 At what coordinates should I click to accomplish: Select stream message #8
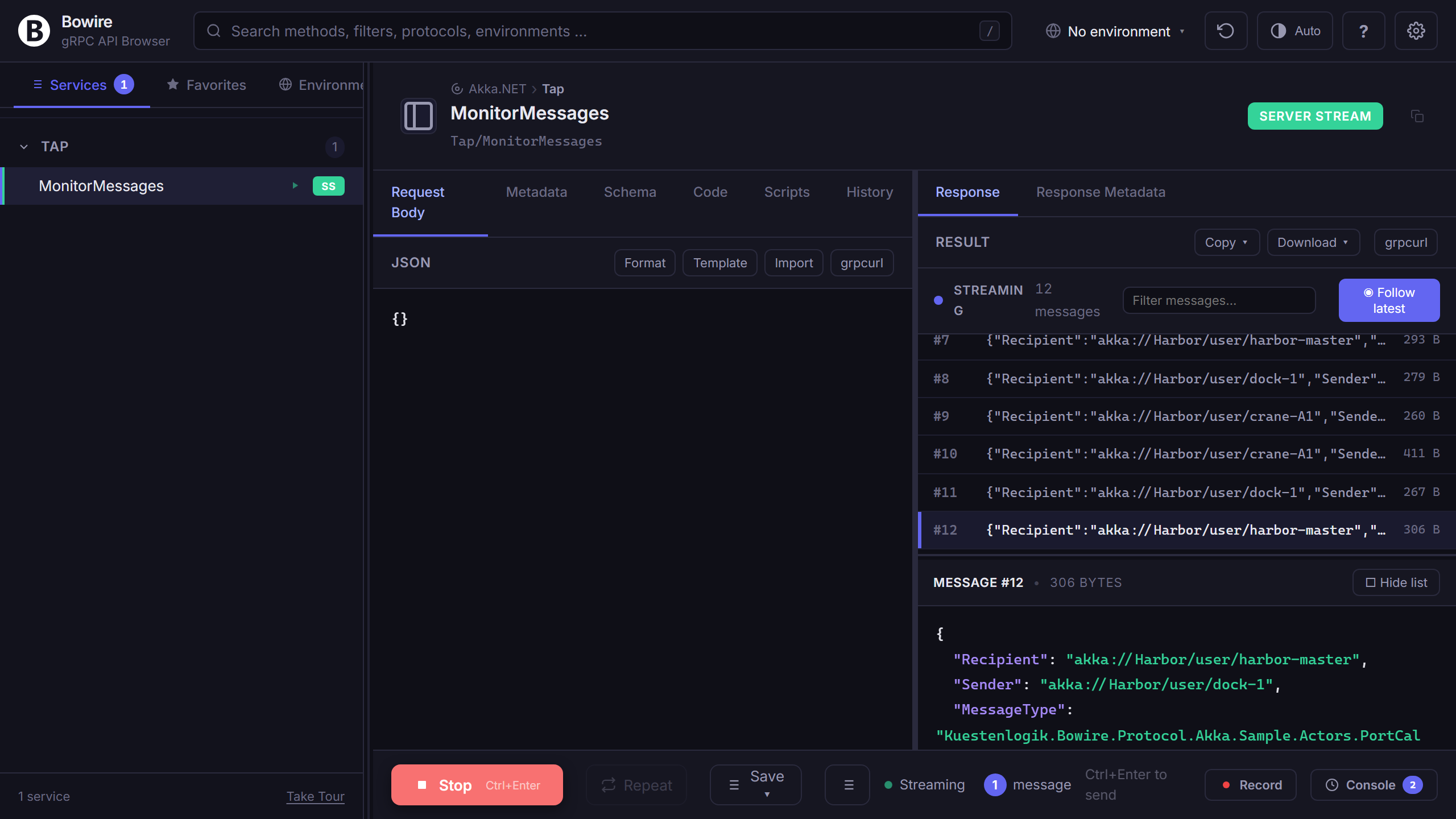[x=1186, y=378]
